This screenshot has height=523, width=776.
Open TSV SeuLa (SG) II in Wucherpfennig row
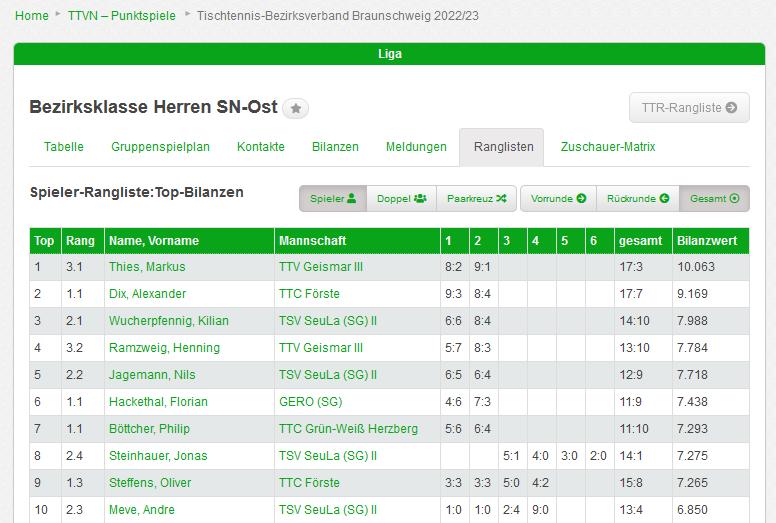328,321
